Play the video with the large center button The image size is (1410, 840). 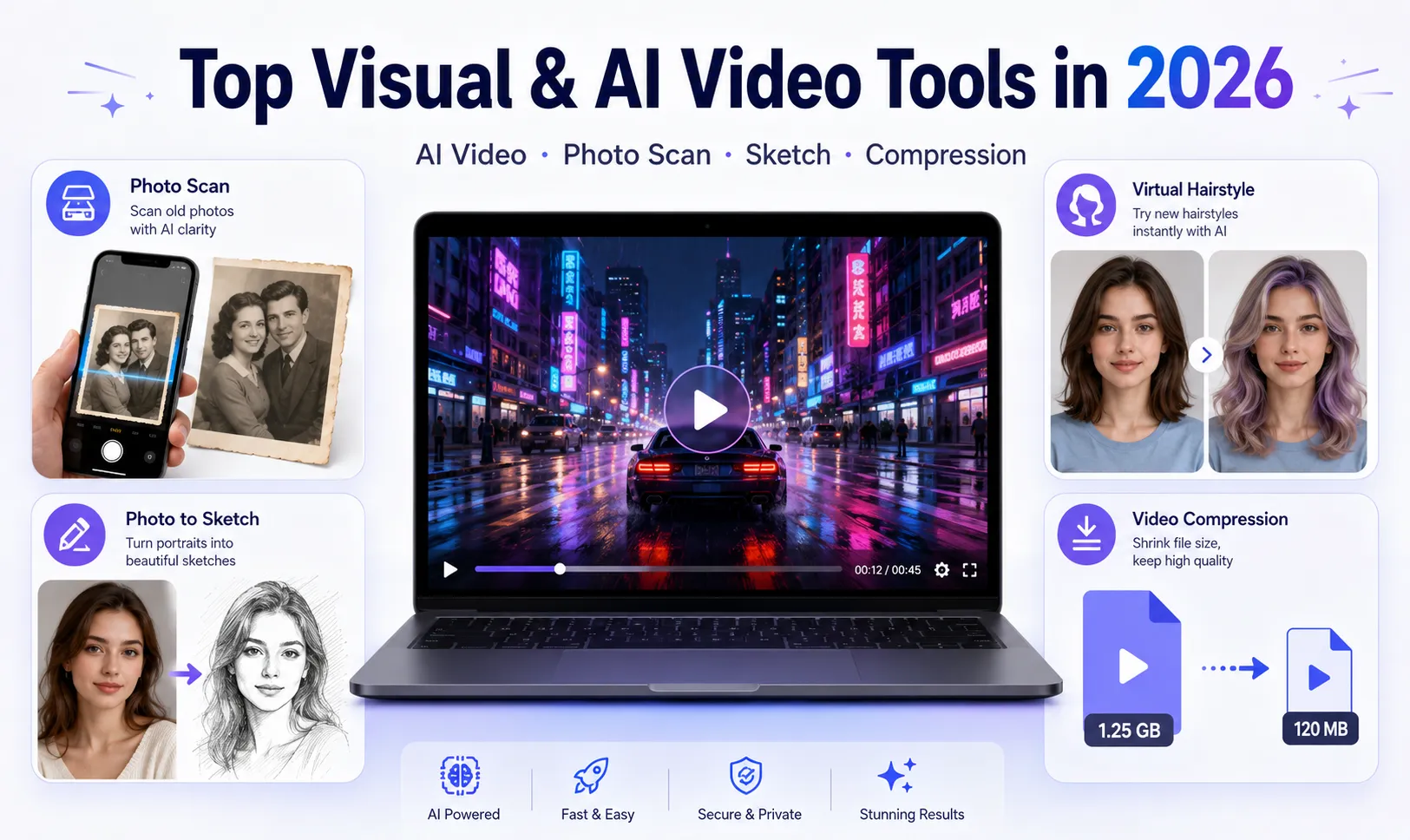tap(707, 410)
